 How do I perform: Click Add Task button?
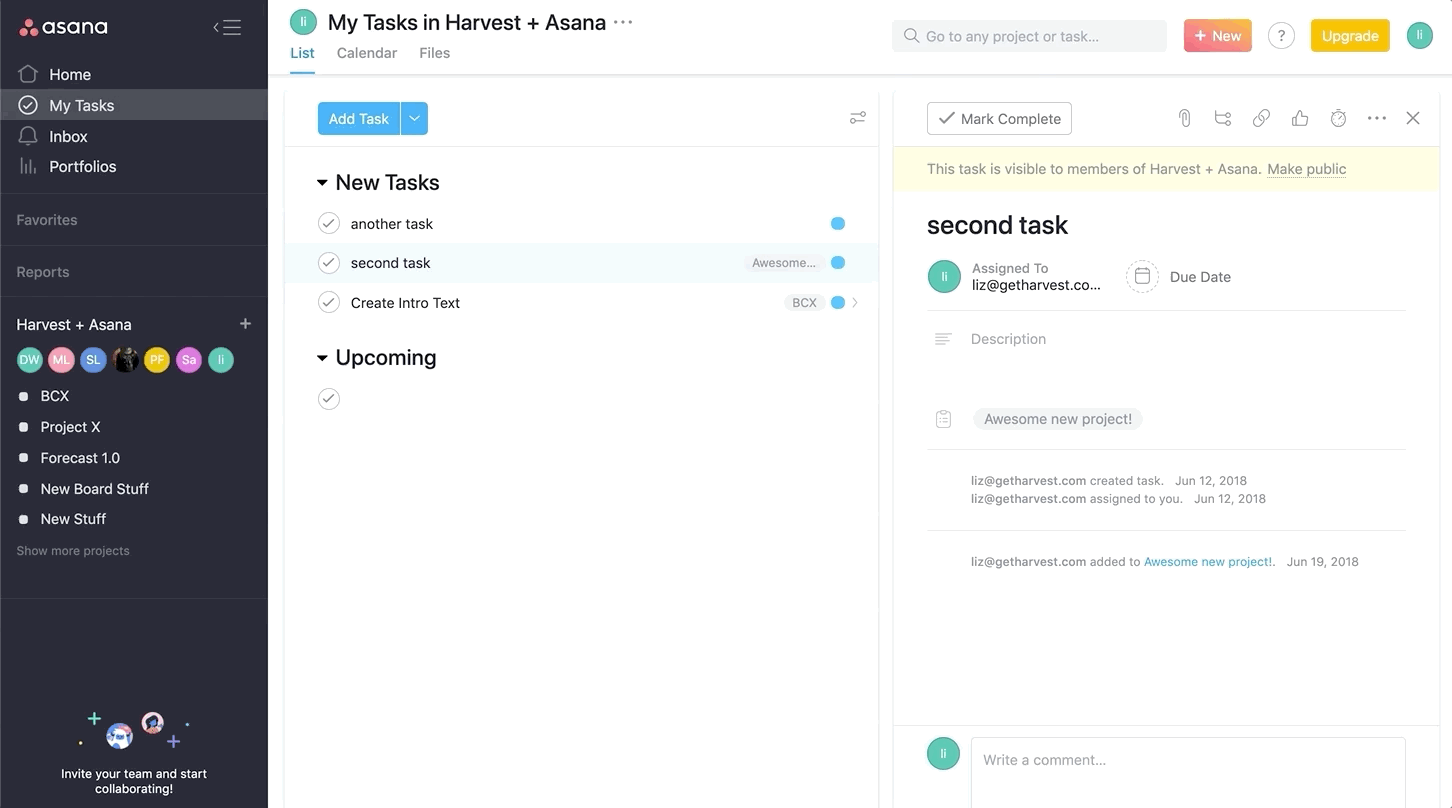(359, 118)
